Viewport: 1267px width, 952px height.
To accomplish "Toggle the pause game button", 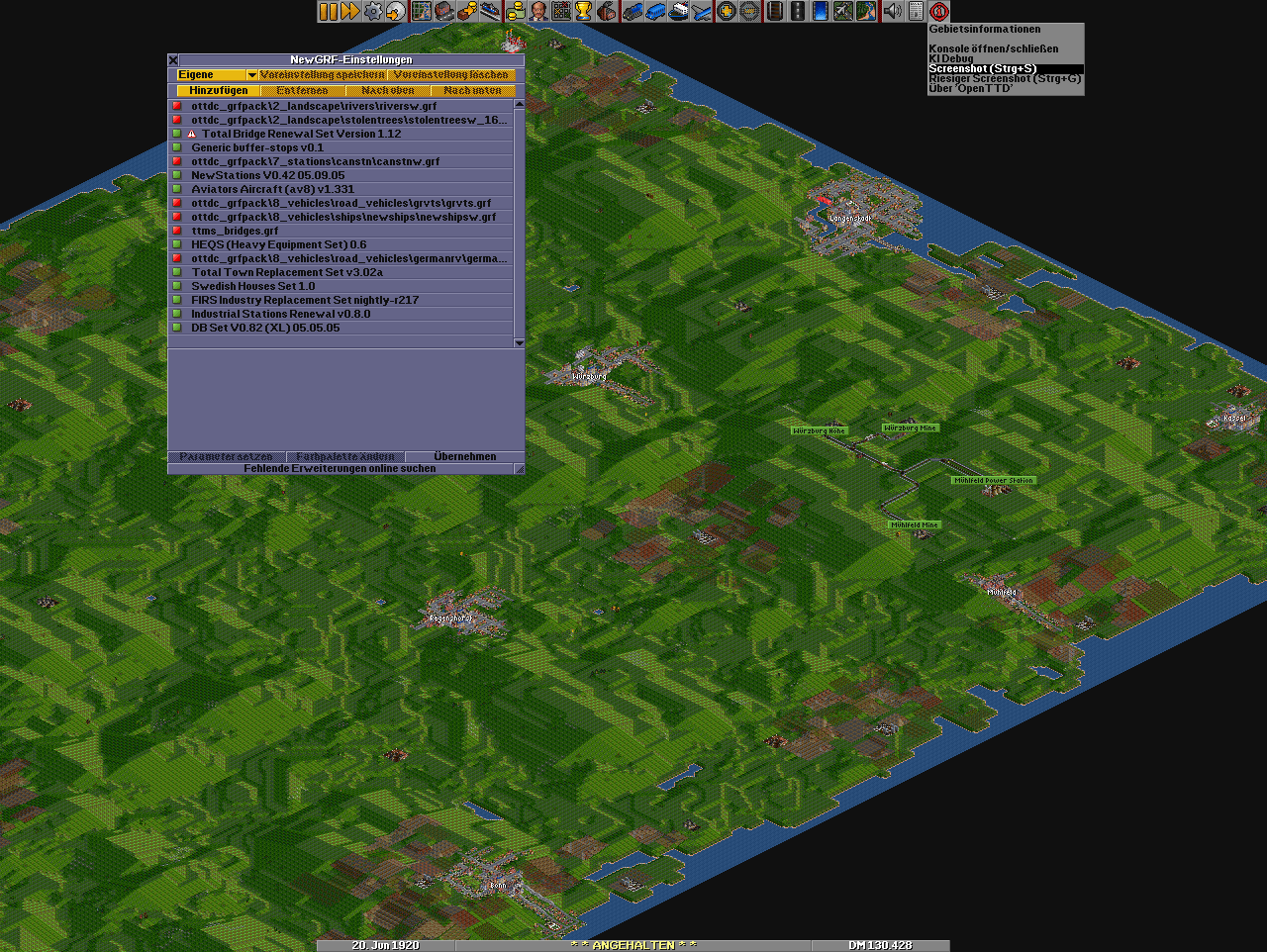I will 328,11.
